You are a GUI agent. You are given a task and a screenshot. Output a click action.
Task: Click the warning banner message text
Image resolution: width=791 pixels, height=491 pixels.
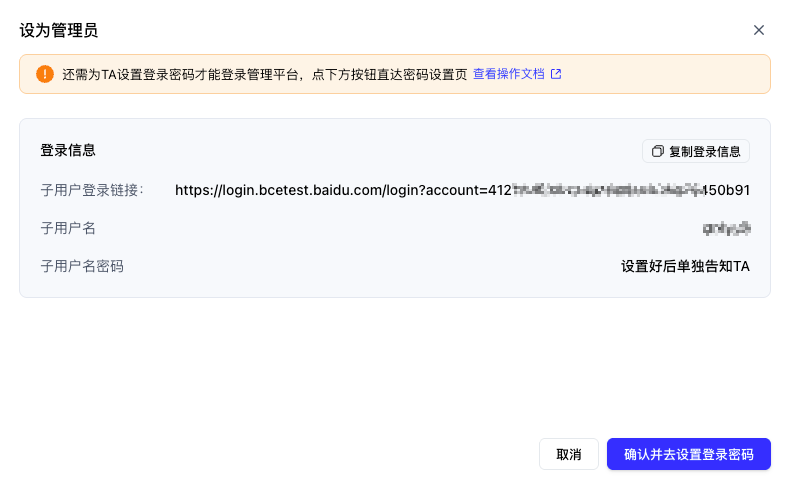[265, 75]
